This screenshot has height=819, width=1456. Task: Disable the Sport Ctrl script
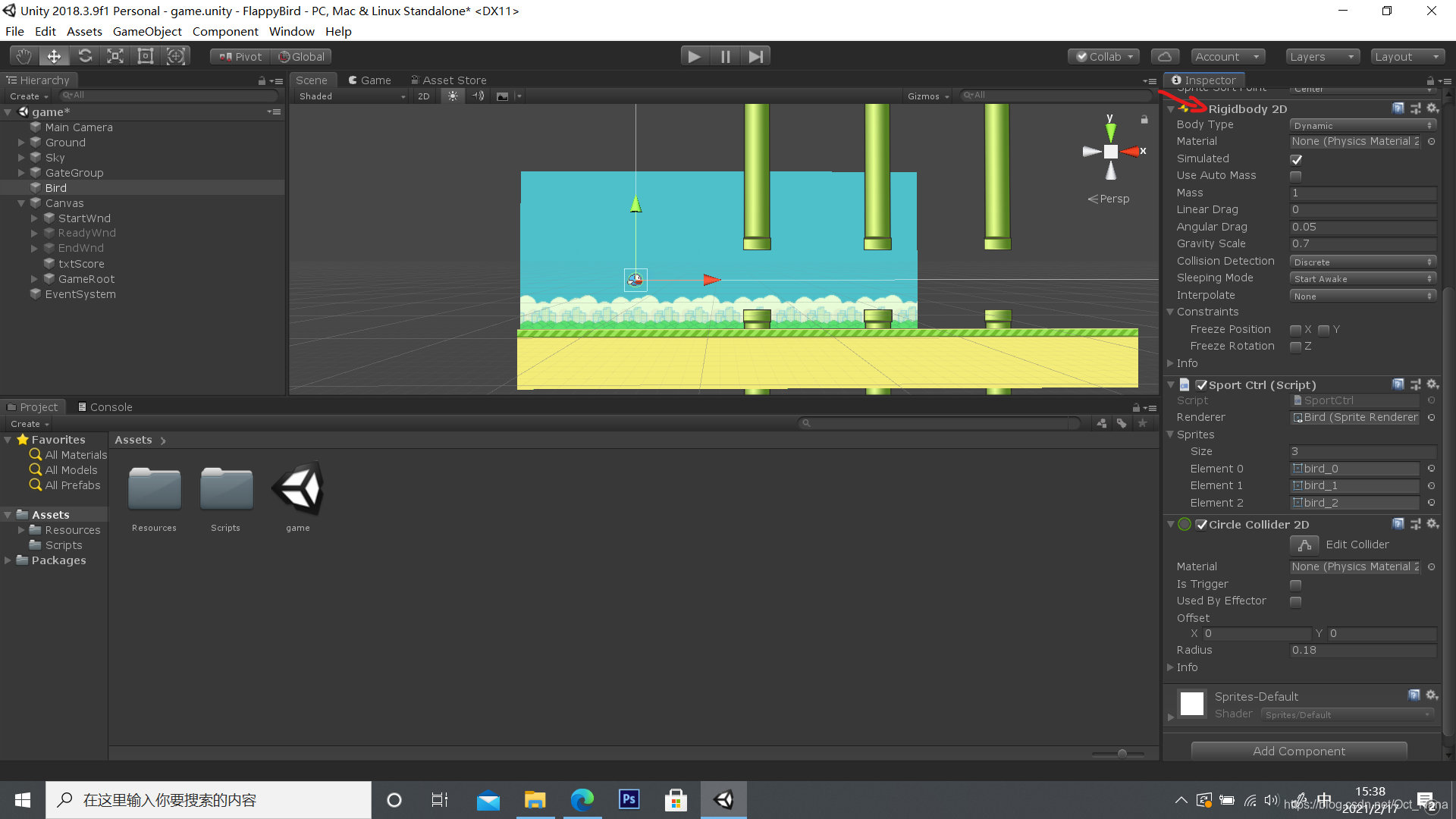1201,385
